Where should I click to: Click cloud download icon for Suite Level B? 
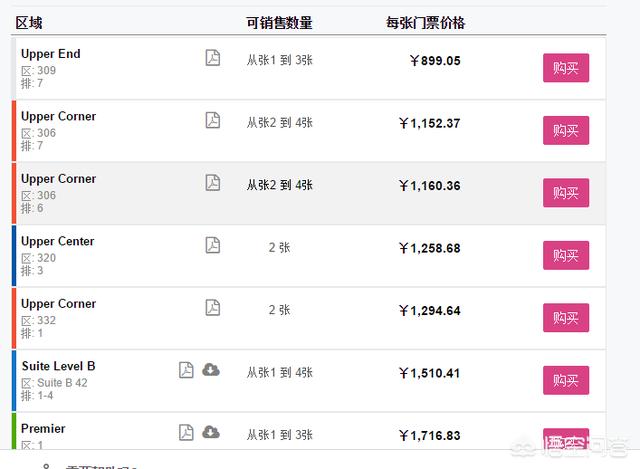coord(211,369)
